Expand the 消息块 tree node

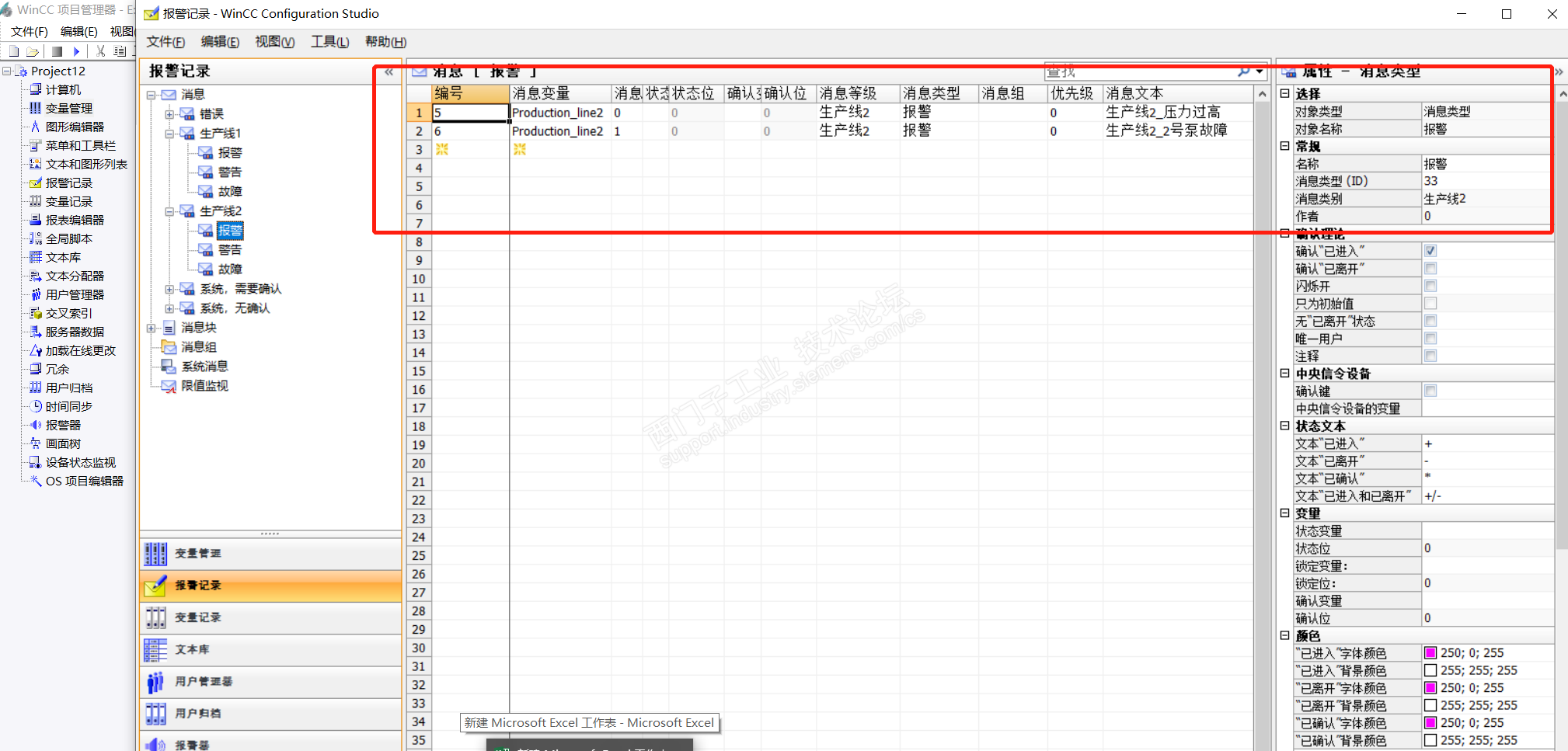point(151,328)
